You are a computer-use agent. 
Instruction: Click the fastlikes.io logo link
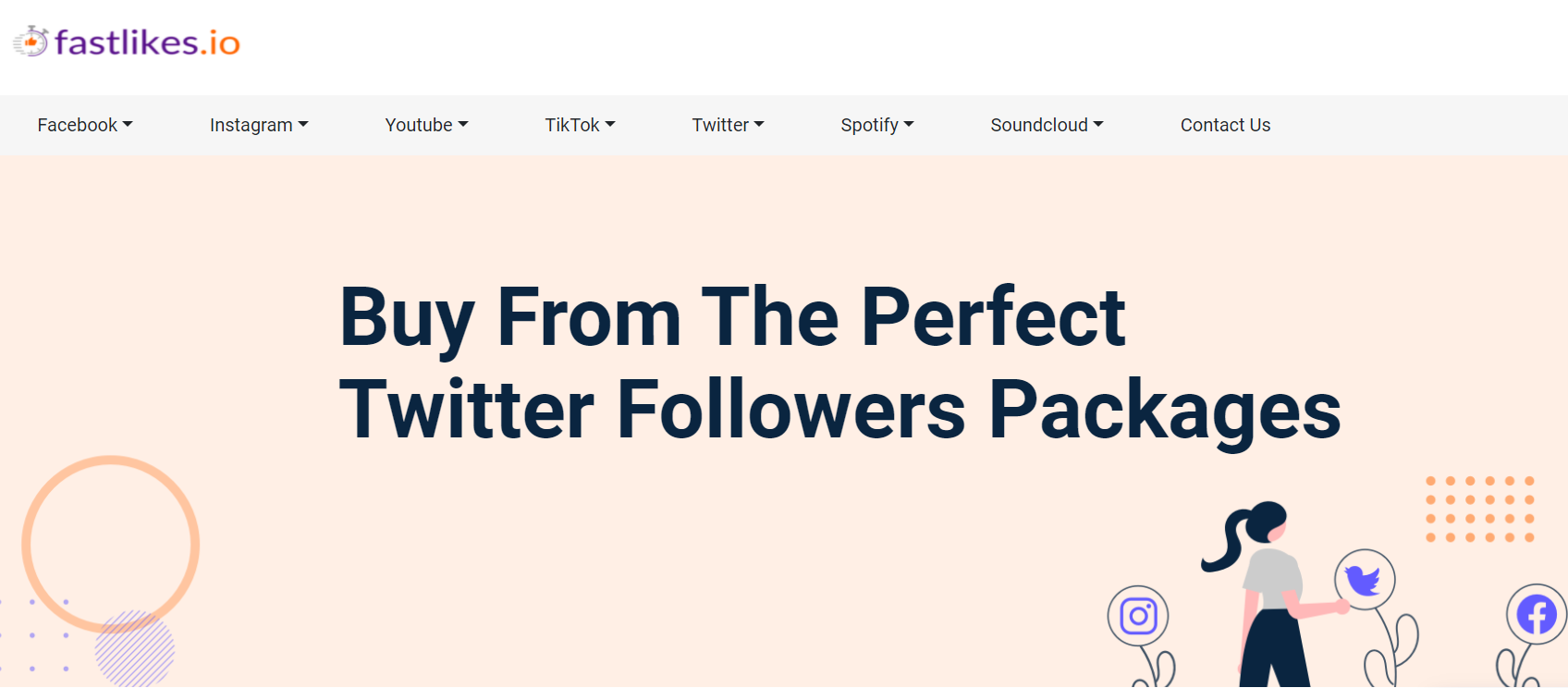[x=128, y=41]
